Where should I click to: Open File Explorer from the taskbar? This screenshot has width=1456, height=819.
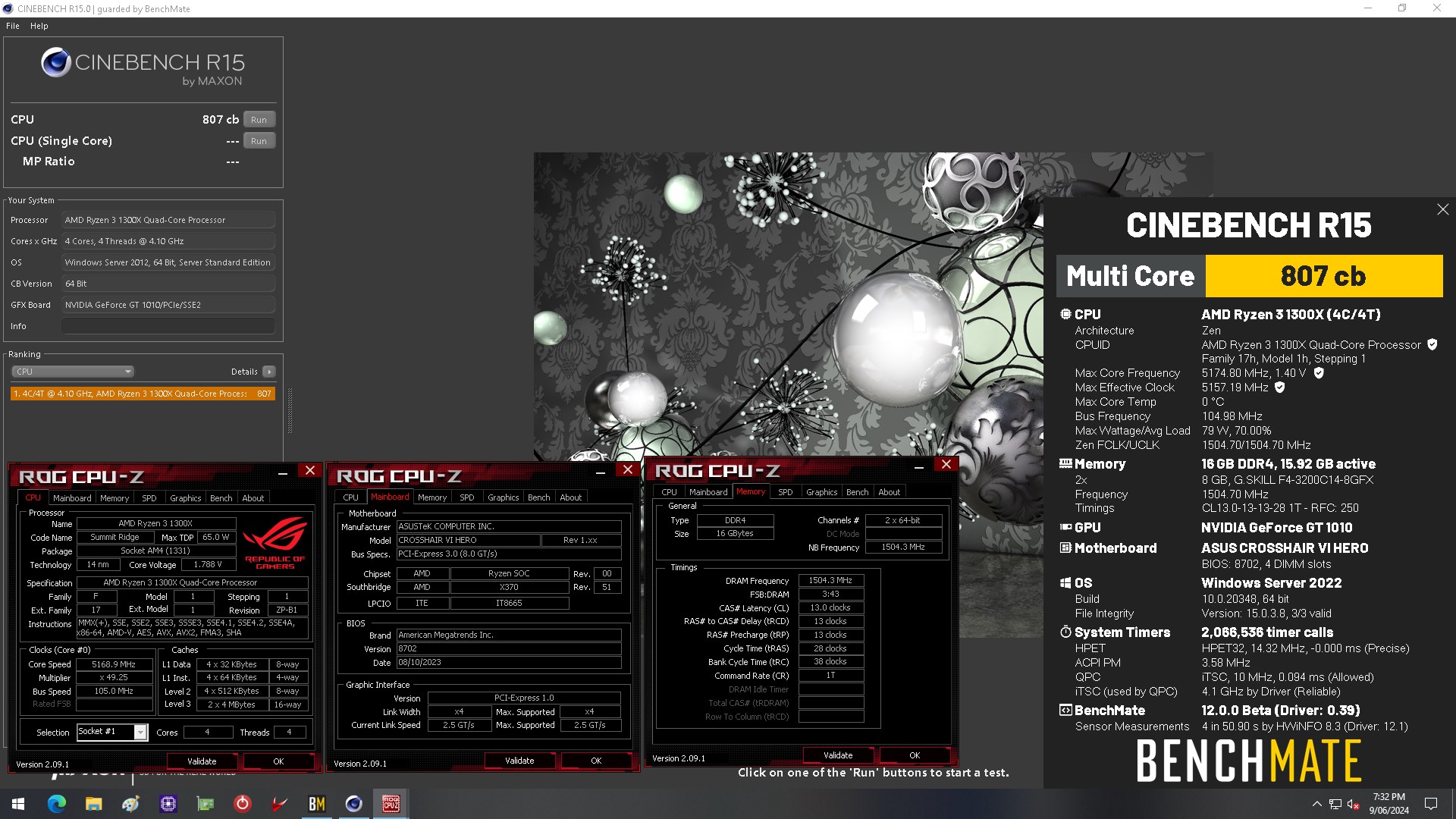[93, 804]
